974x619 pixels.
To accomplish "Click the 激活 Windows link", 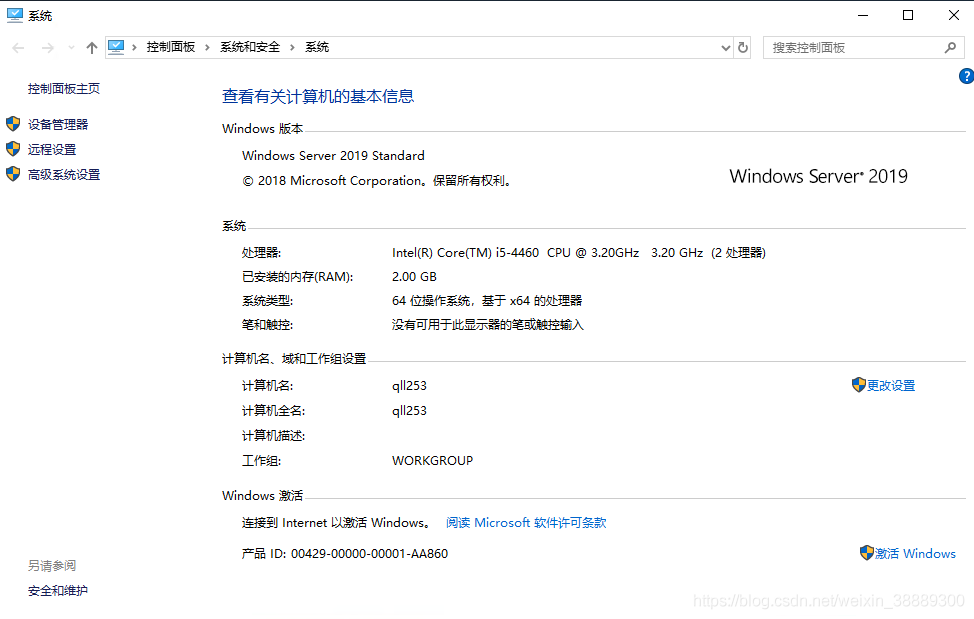I will (915, 553).
